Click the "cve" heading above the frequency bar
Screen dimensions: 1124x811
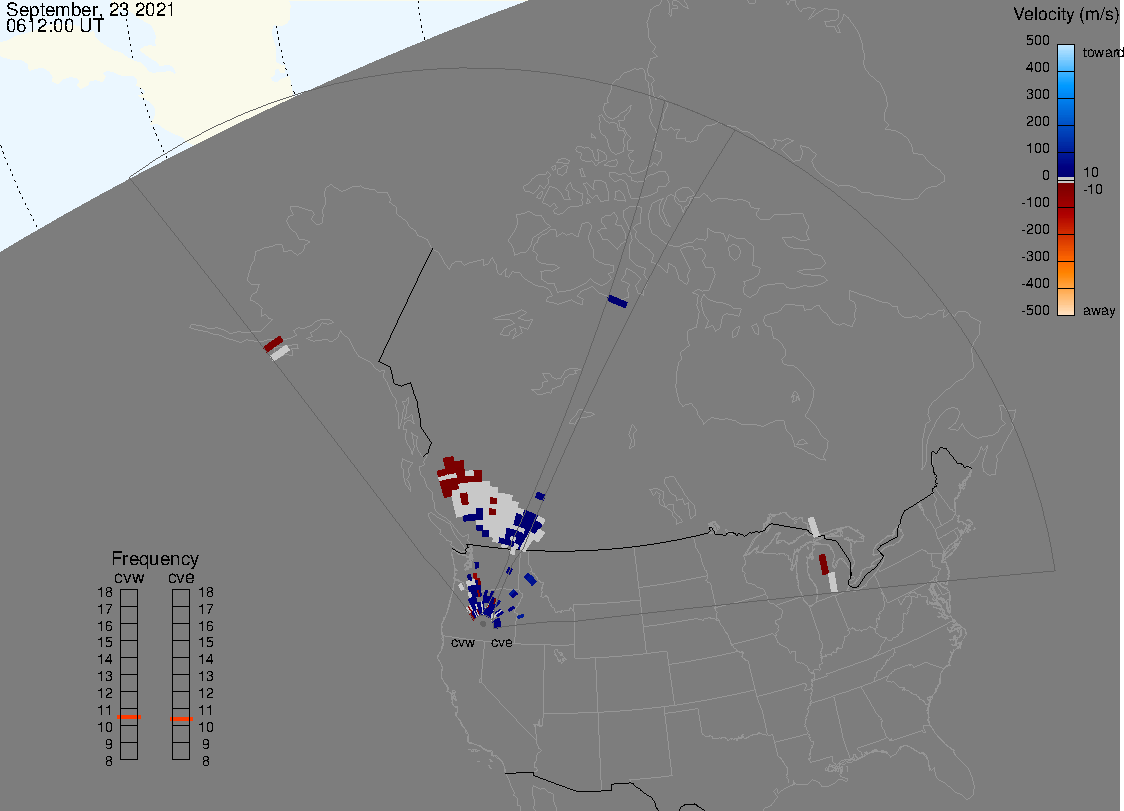pyautogui.click(x=181, y=577)
